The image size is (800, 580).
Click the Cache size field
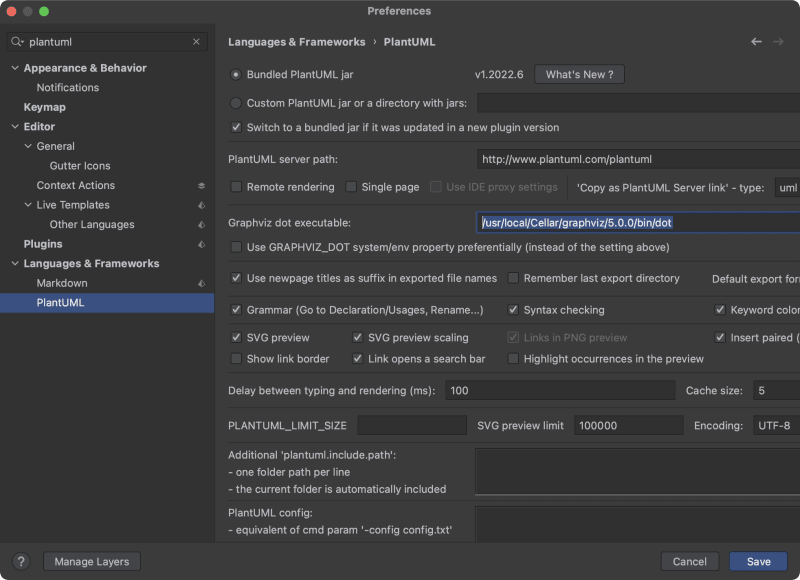click(776, 390)
